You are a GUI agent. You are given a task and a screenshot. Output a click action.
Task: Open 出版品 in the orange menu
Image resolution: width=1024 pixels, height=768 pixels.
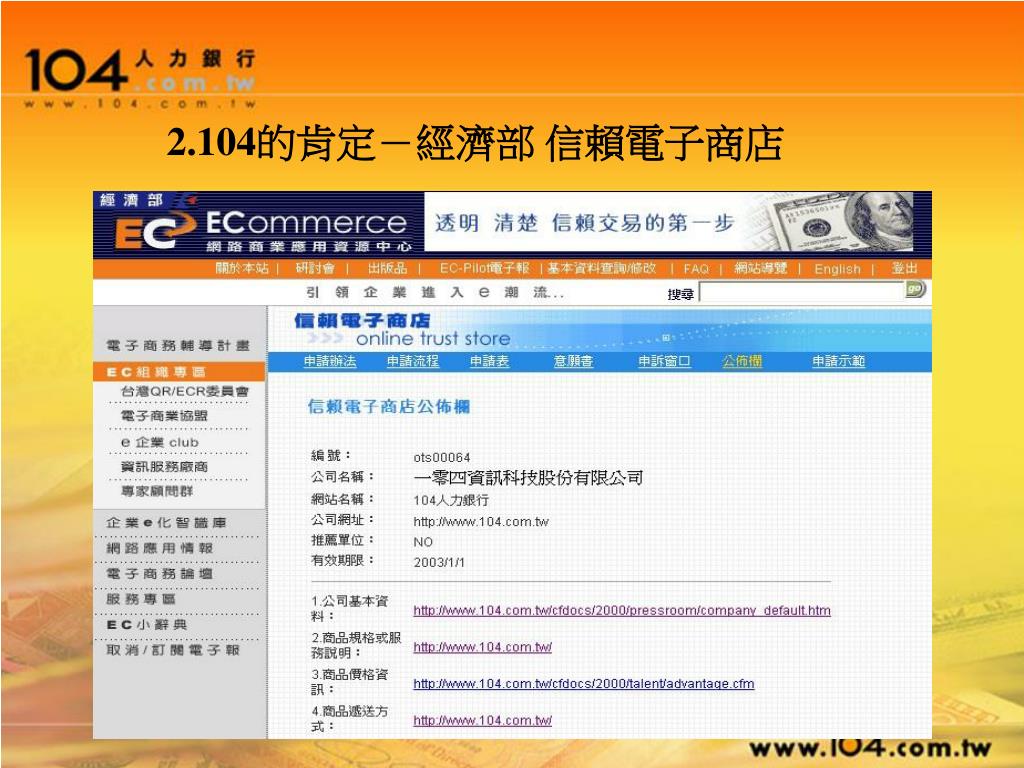387,268
